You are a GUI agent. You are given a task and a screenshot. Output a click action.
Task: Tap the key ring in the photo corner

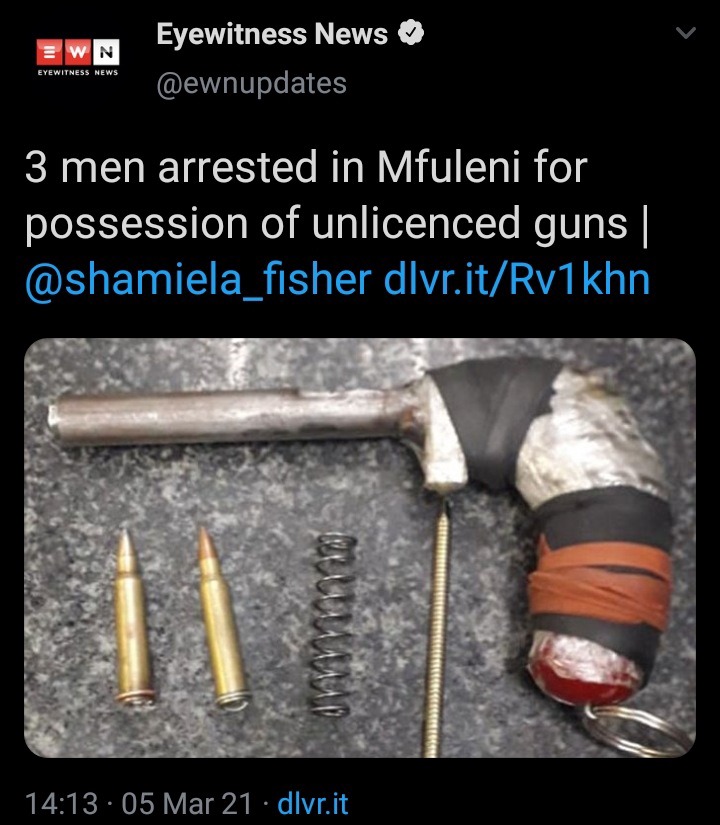click(638, 731)
